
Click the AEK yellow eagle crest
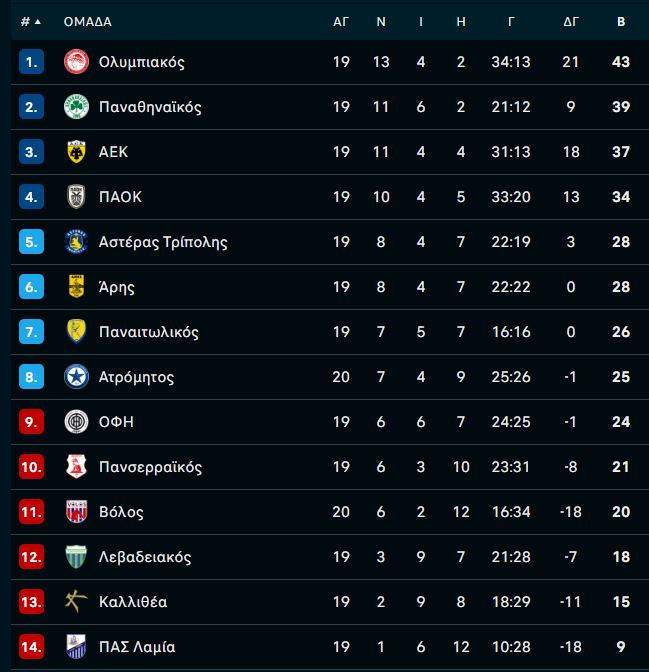click(76, 152)
